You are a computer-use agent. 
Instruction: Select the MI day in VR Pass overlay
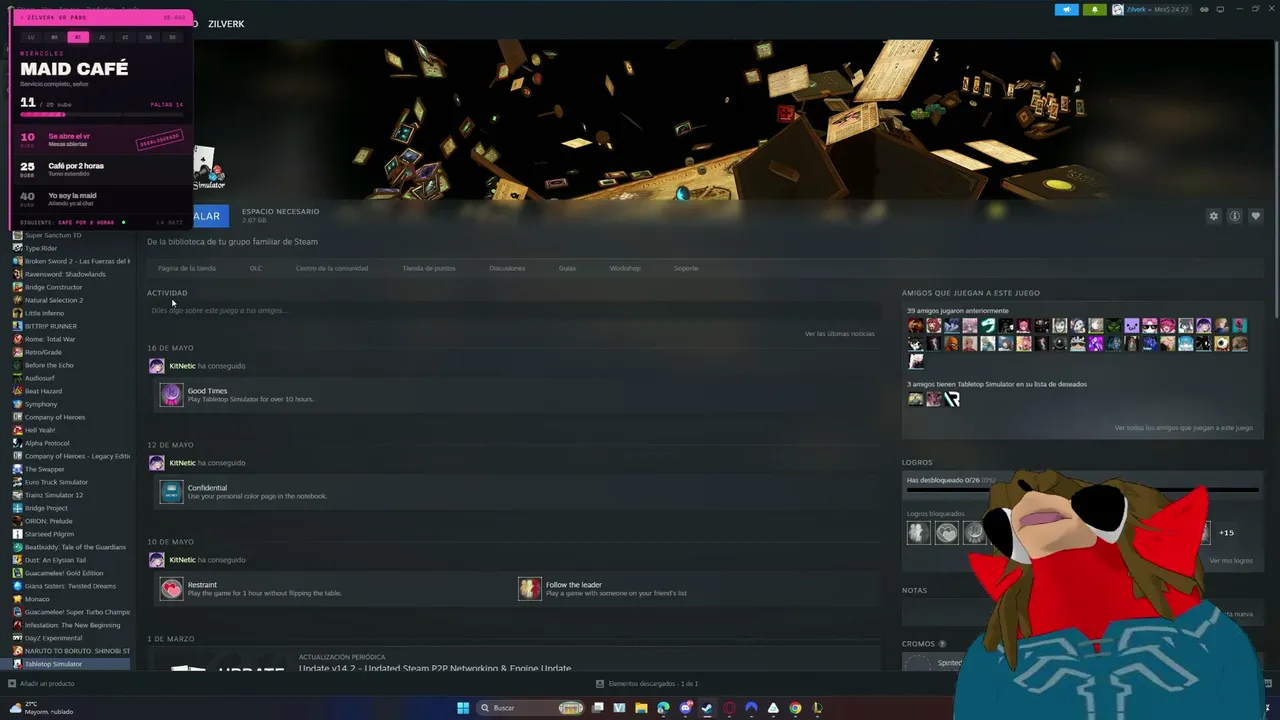point(78,37)
